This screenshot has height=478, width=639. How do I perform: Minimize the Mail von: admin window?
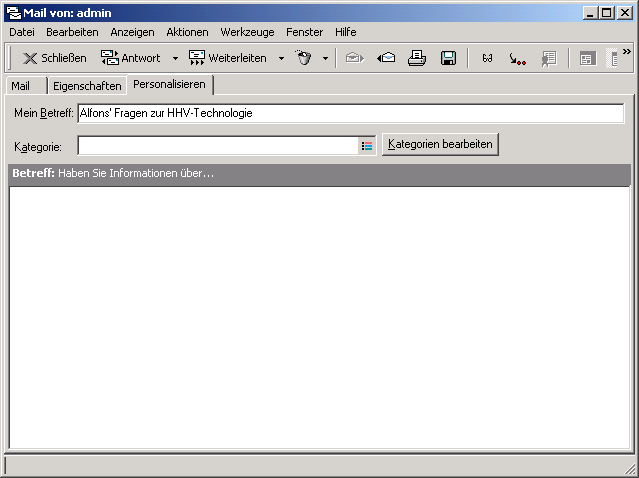pos(590,13)
